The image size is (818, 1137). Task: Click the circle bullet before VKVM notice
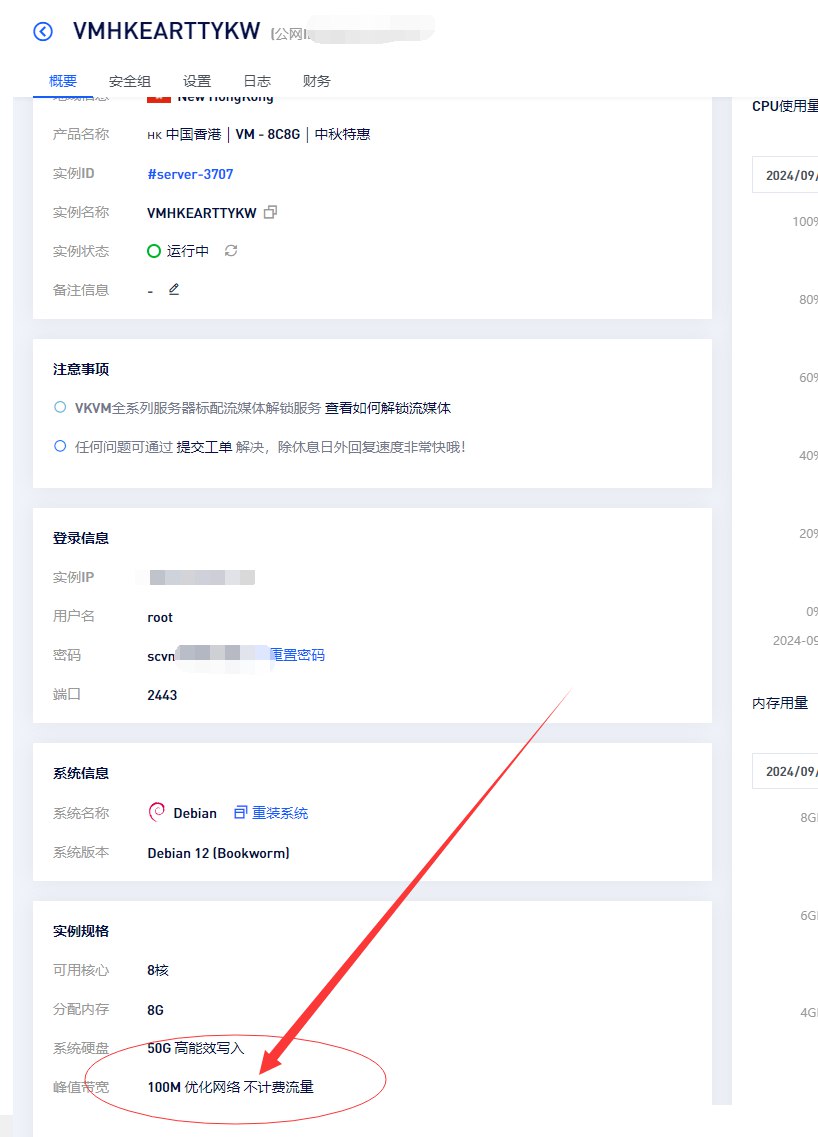[x=60, y=407]
